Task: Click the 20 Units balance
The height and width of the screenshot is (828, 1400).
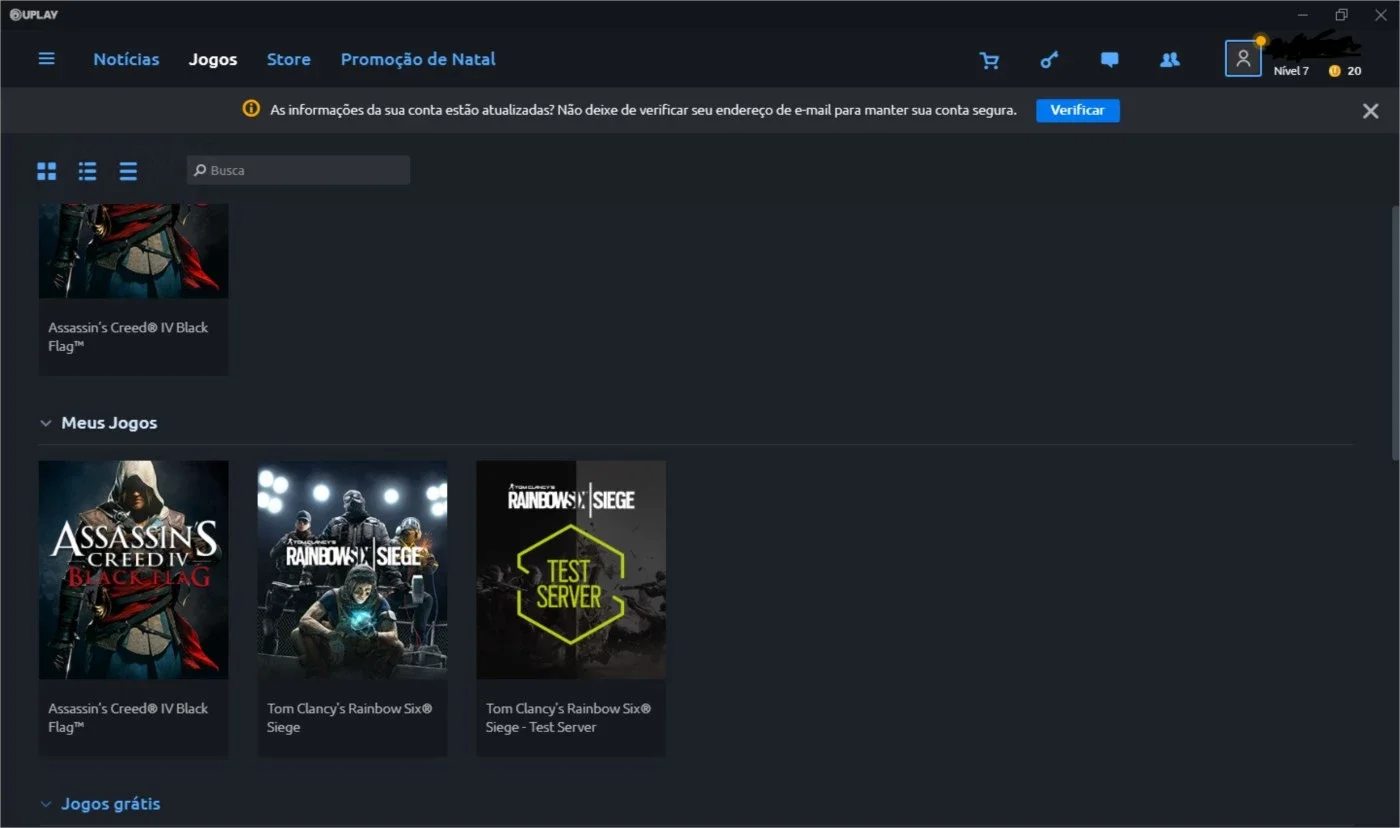Action: pos(1354,71)
